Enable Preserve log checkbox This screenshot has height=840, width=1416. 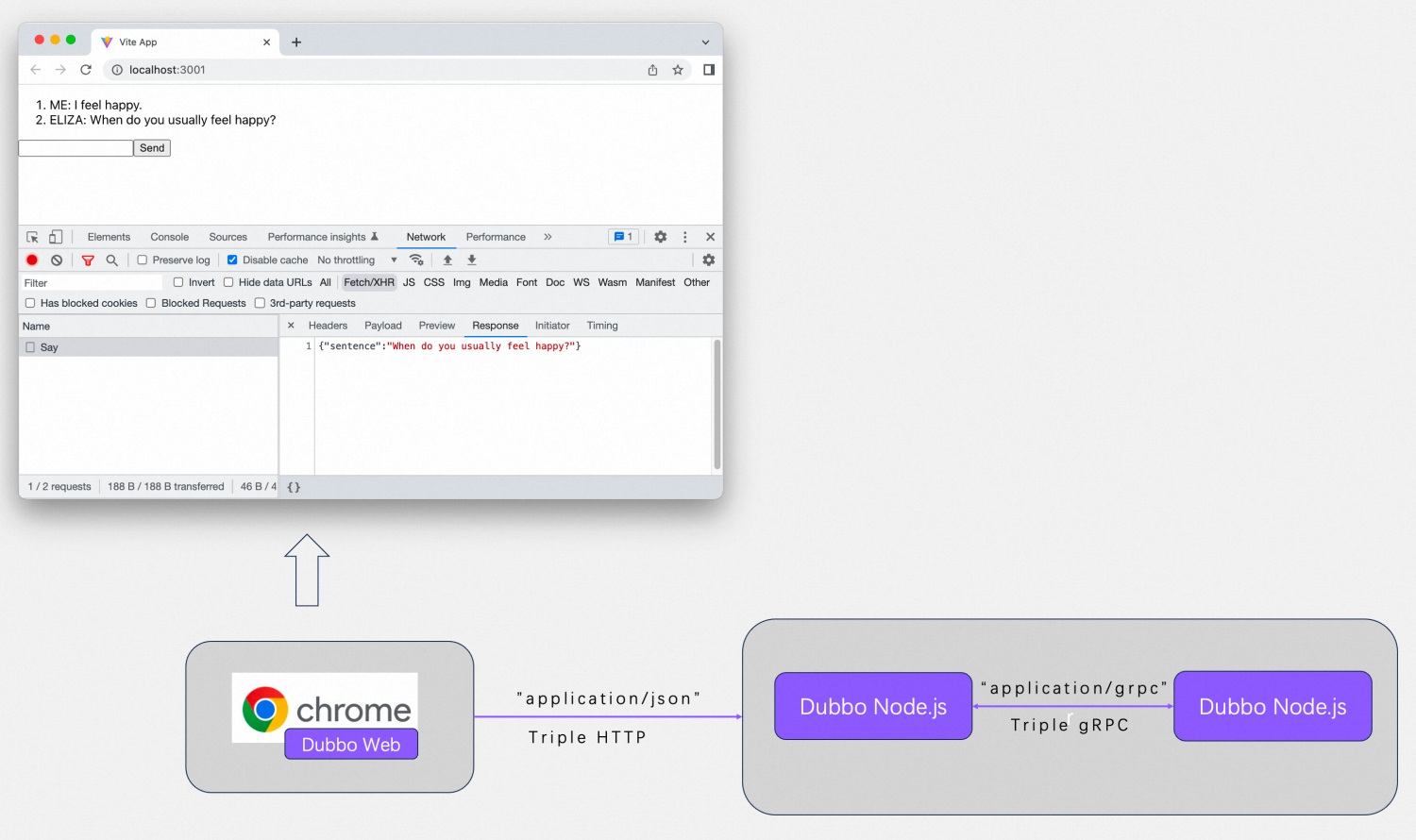click(x=143, y=260)
